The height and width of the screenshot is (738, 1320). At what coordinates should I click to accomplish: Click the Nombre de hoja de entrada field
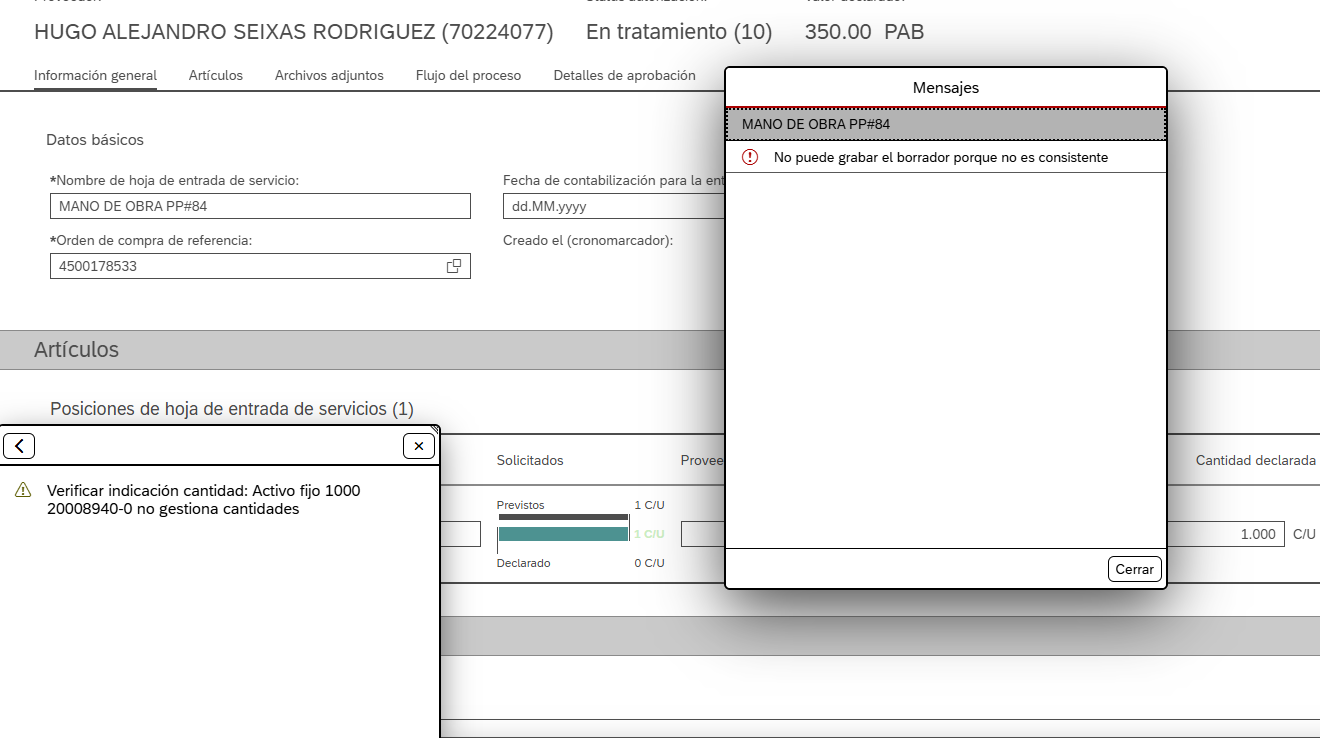[260, 206]
